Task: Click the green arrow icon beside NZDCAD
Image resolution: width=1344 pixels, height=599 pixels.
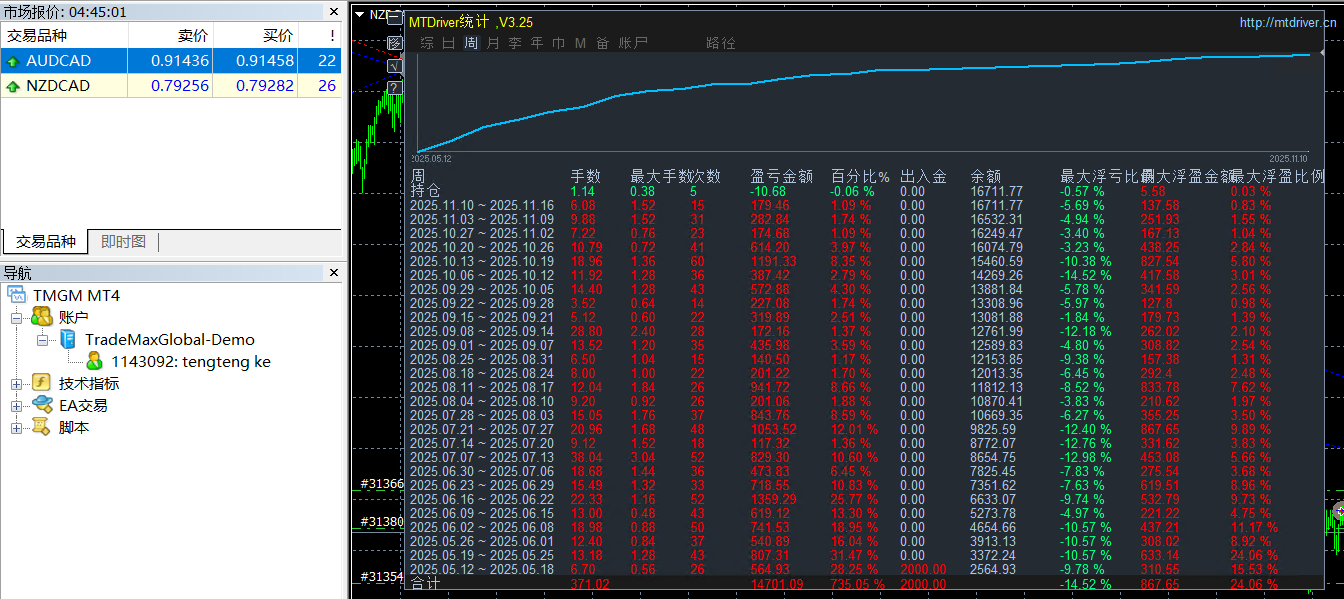Action: pos(13,86)
